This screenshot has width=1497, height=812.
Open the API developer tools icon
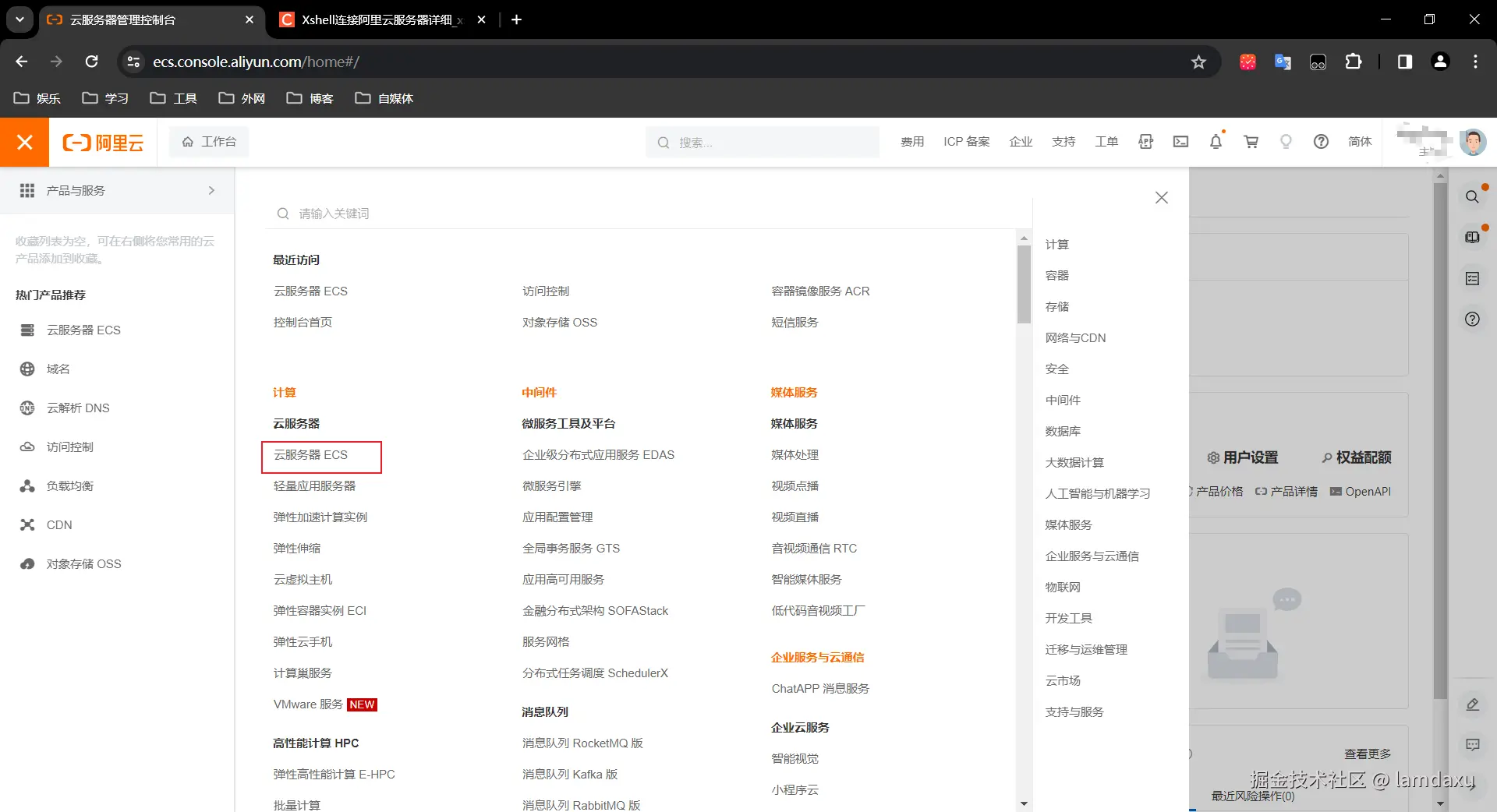point(1145,142)
